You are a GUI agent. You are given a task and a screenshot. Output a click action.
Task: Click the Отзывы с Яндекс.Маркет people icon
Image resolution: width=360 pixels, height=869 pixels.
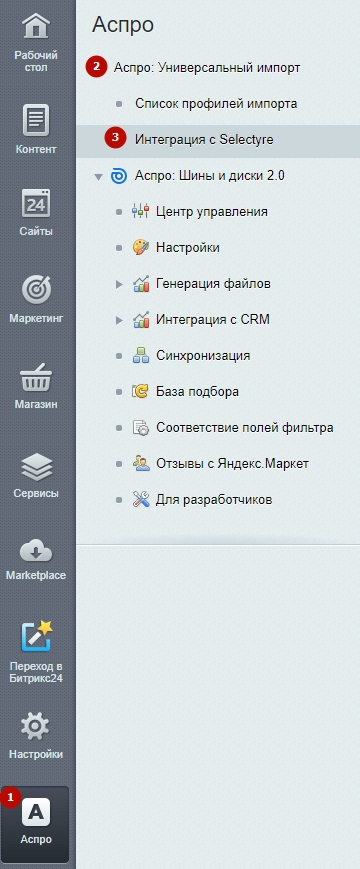coord(141,463)
